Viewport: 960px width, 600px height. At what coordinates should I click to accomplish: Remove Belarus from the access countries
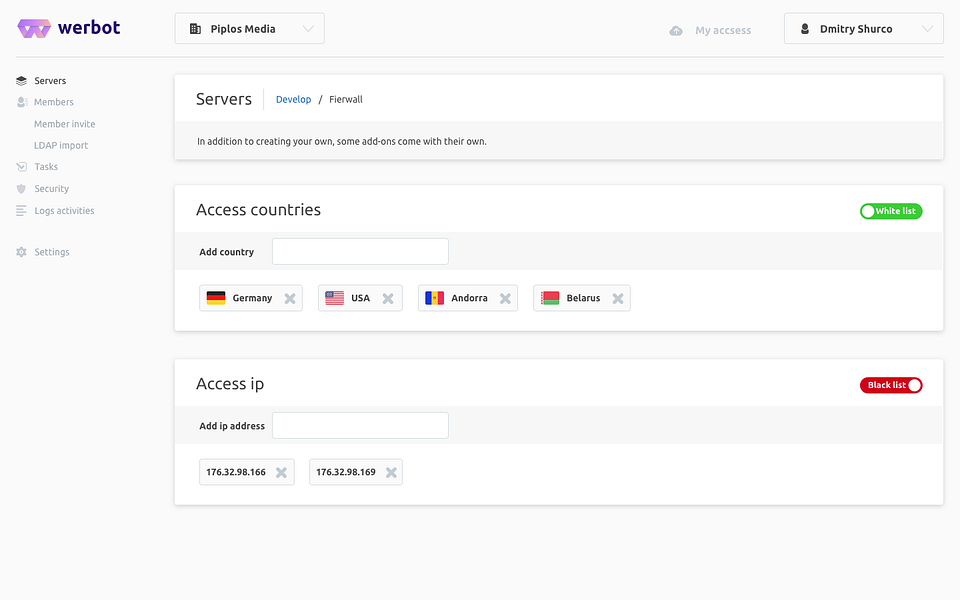click(x=618, y=299)
